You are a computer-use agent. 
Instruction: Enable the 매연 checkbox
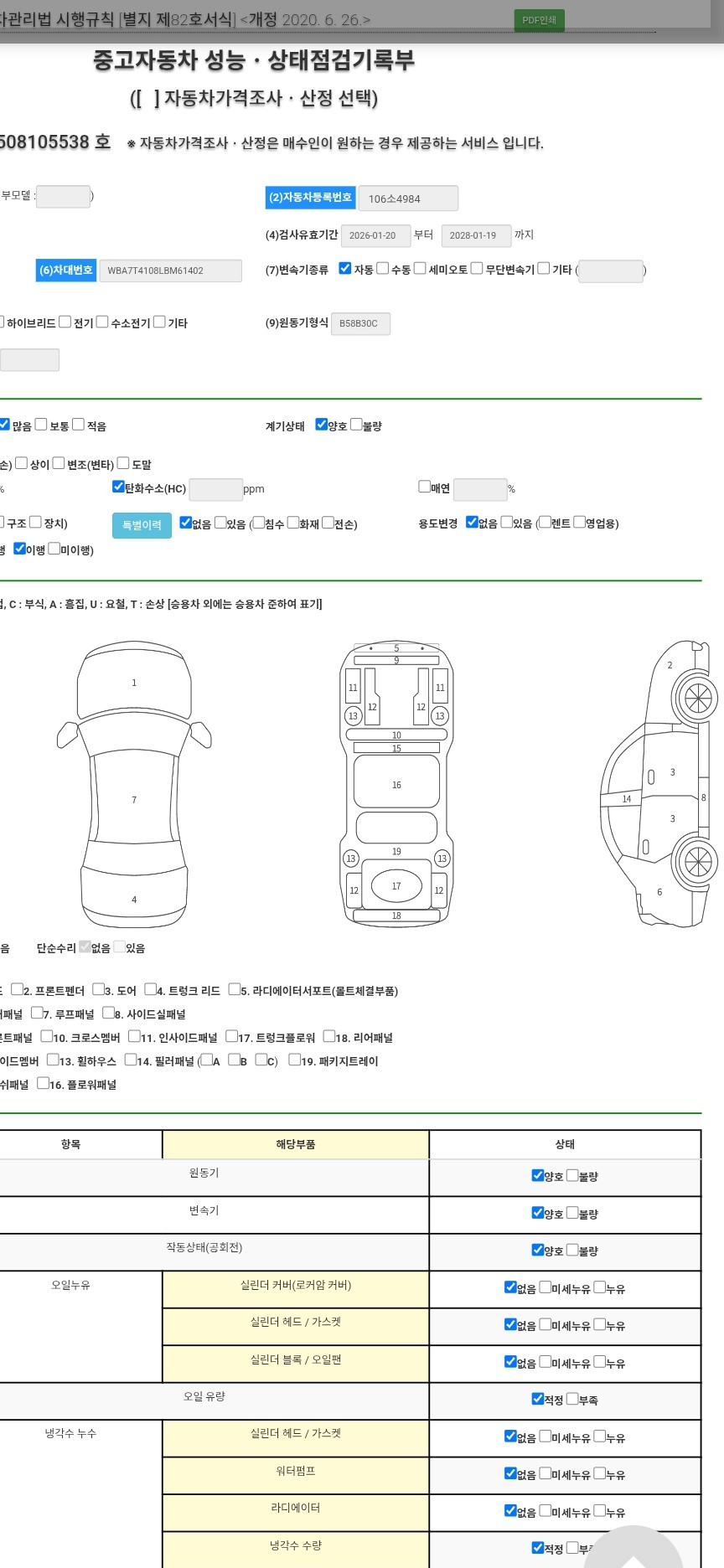click(x=424, y=486)
